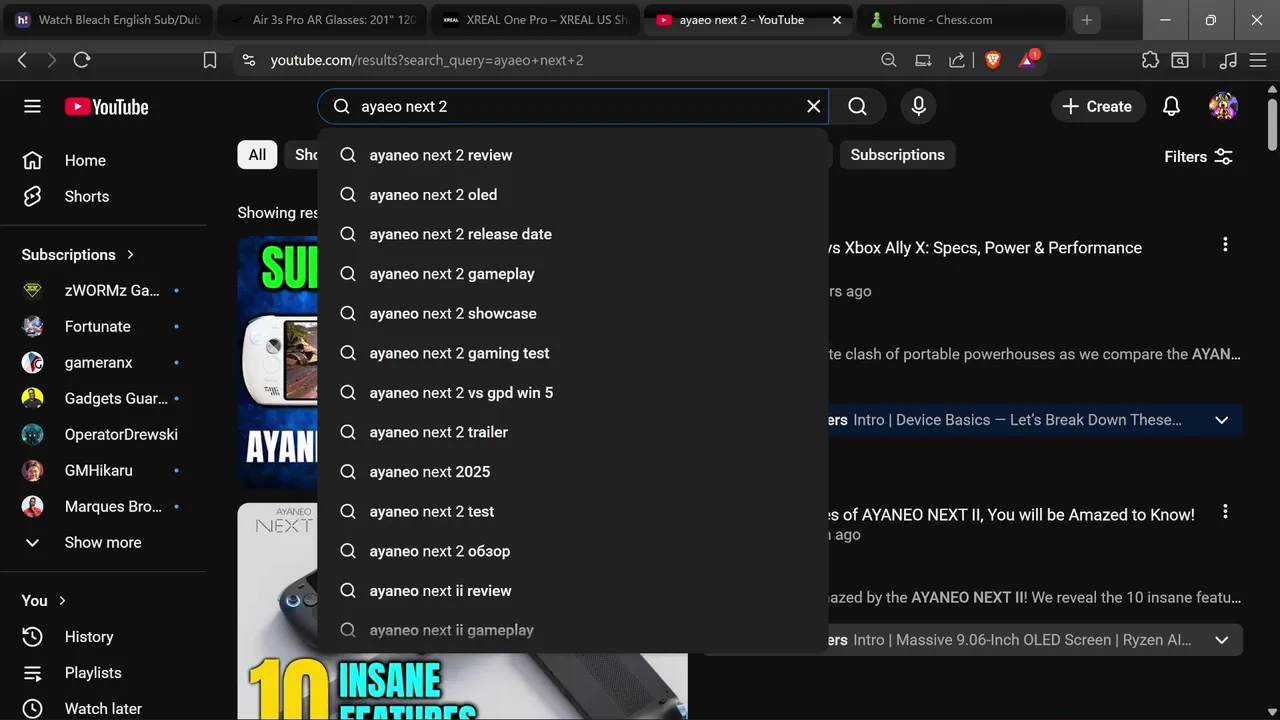This screenshot has height=720, width=1280.
Task: Open the AYANEO NEXT II Amazed video title
Action: coord(1011,515)
